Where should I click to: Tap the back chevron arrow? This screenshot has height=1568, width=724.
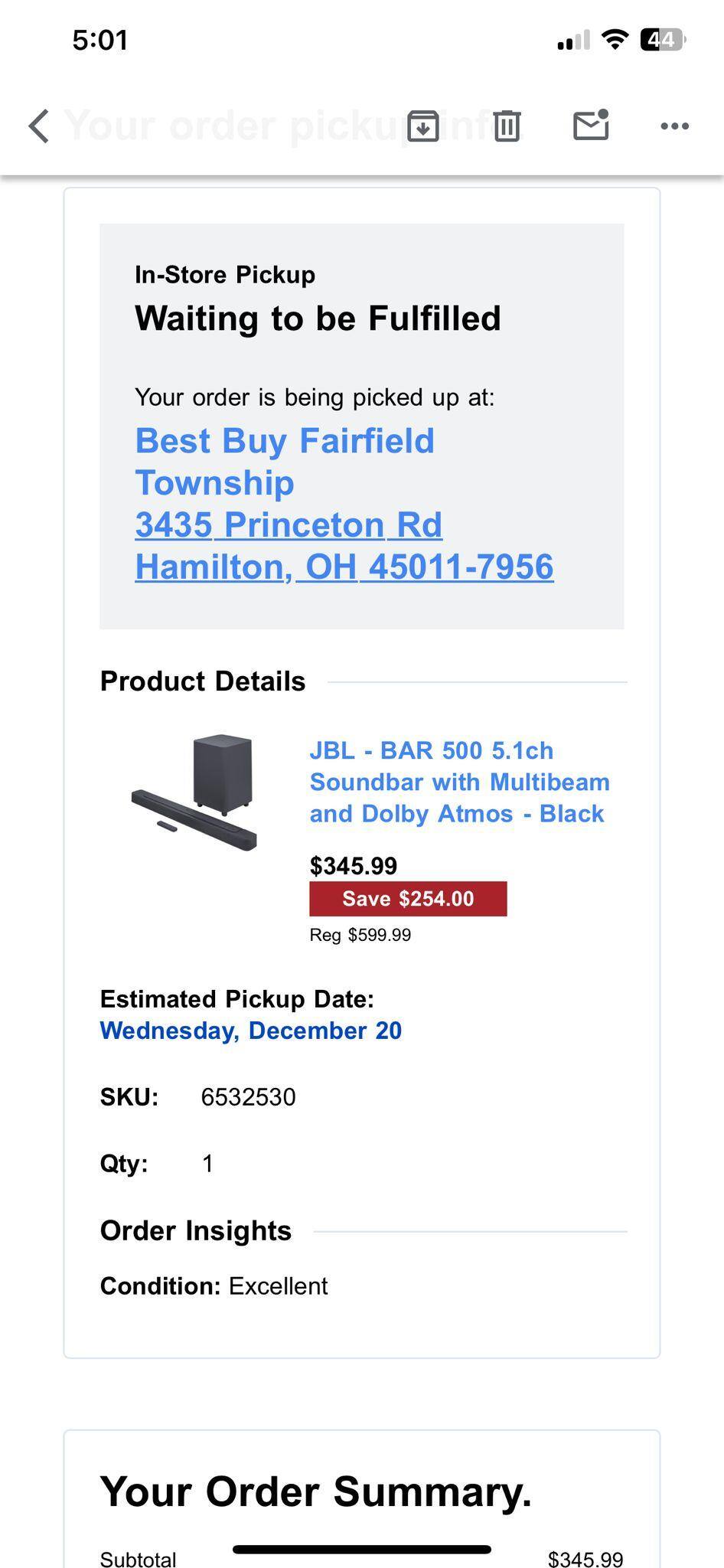coord(40,126)
